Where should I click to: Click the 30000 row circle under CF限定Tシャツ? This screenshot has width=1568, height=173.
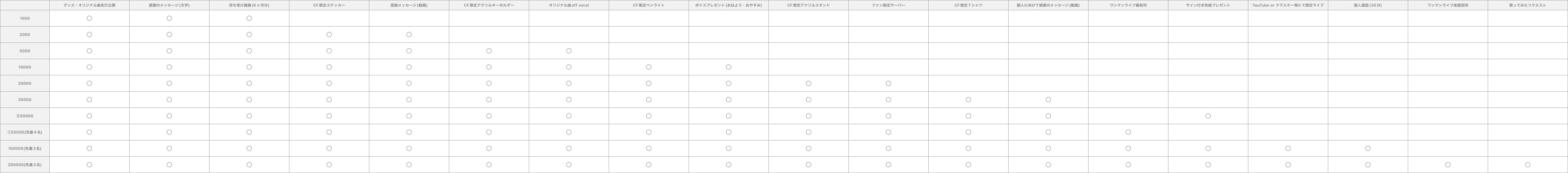[x=968, y=100]
